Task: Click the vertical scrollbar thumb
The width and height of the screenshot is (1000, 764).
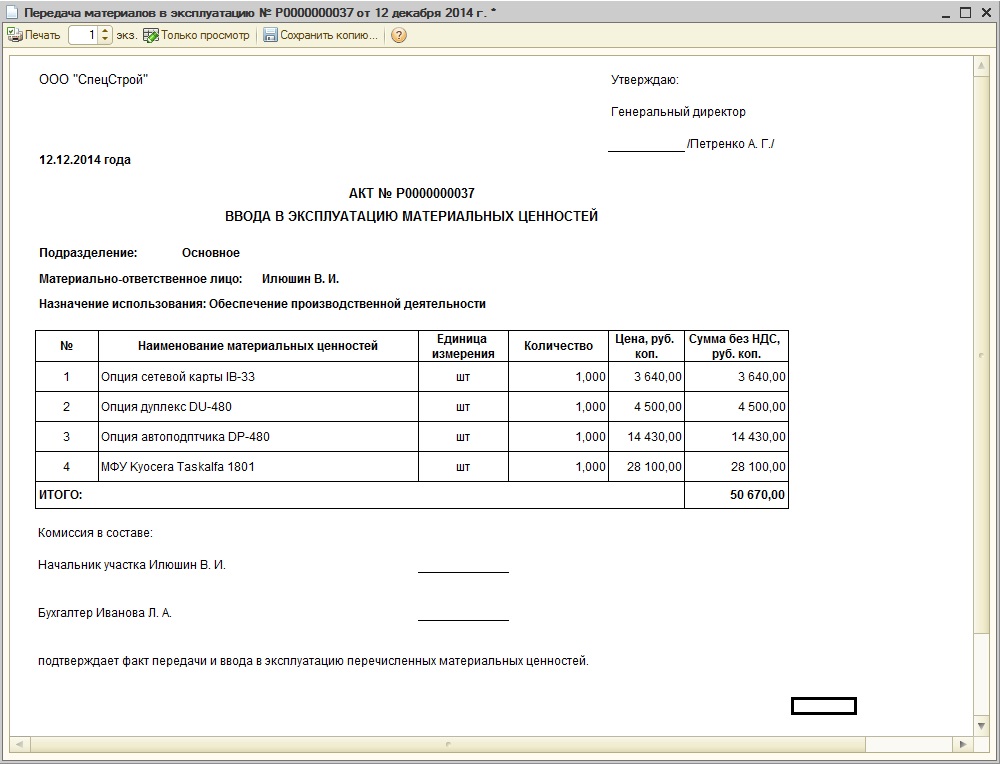Action: (982, 354)
